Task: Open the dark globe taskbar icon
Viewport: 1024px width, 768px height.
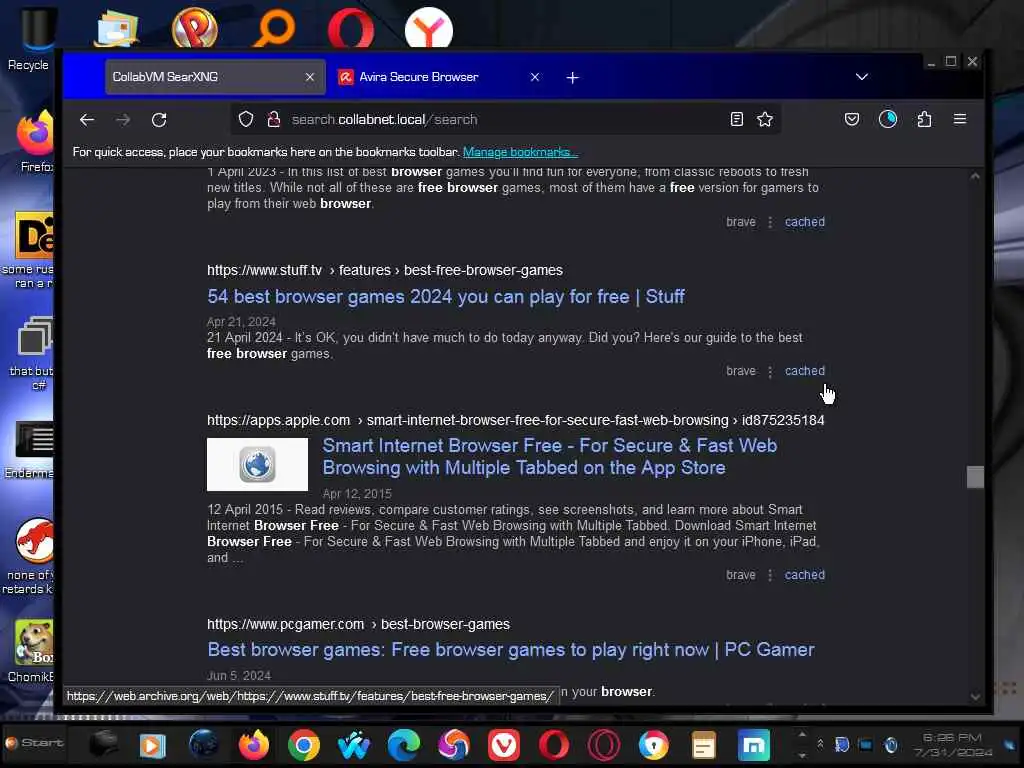Action: click(x=203, y=745)
